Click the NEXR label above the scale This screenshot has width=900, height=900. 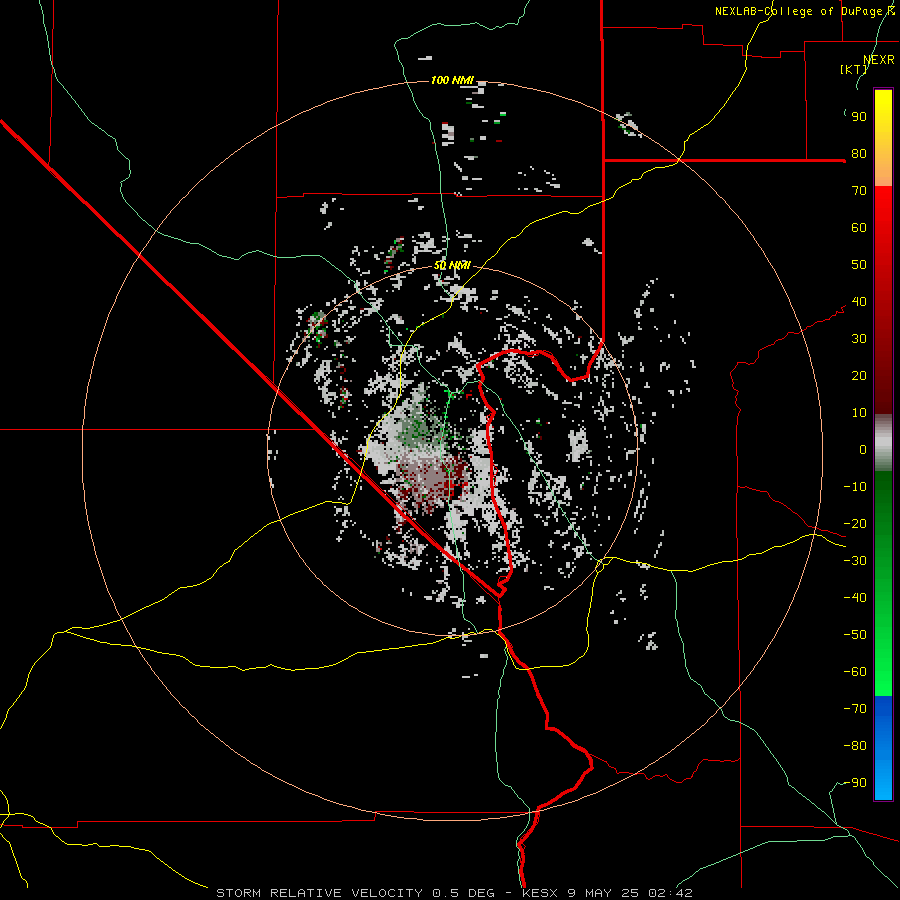[879, 60]
